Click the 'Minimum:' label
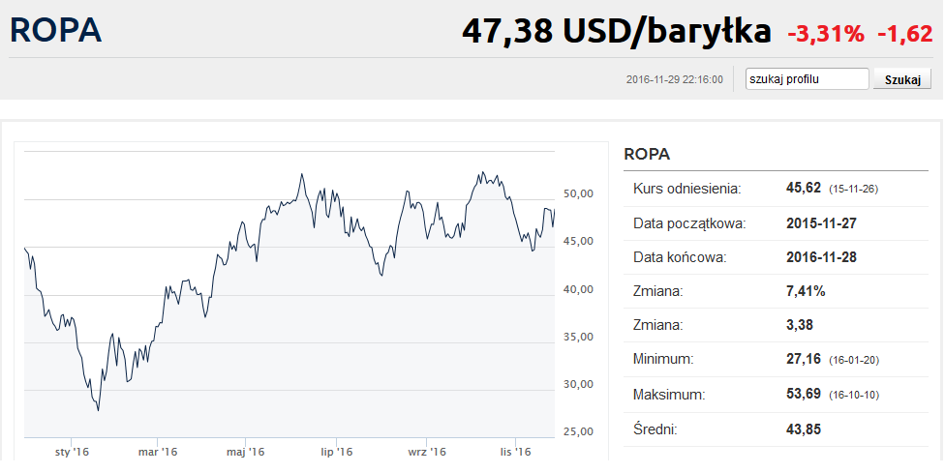Screen dimensions: 945x473 (663, 360)
